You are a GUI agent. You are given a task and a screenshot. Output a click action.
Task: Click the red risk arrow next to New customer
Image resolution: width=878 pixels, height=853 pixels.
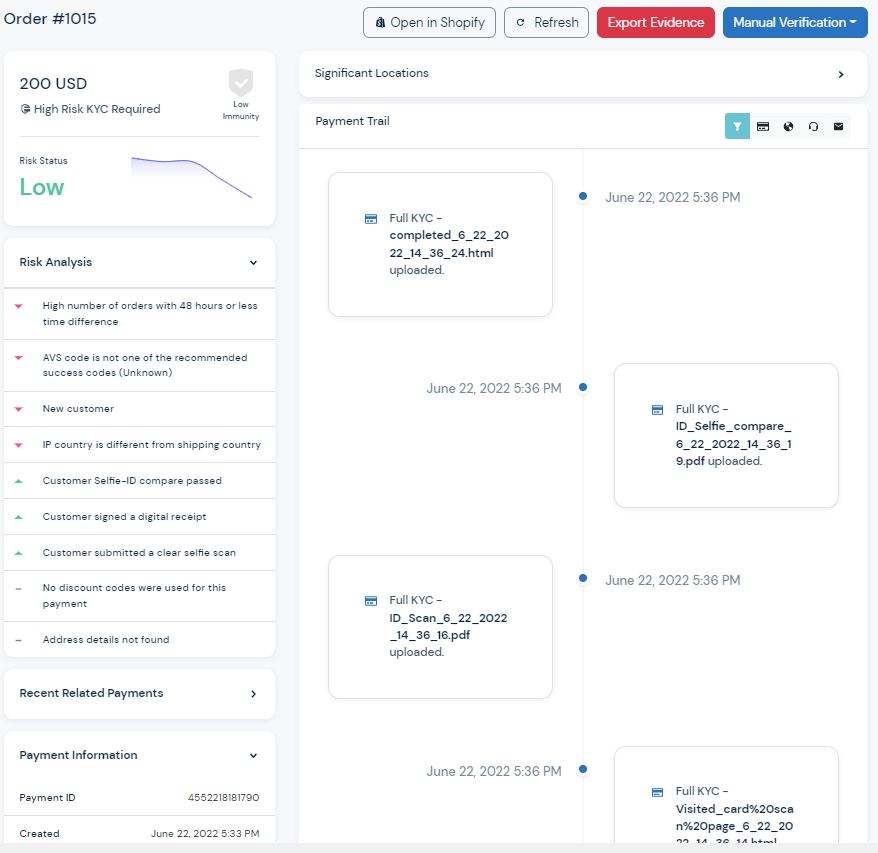click(x=17, y=408)
